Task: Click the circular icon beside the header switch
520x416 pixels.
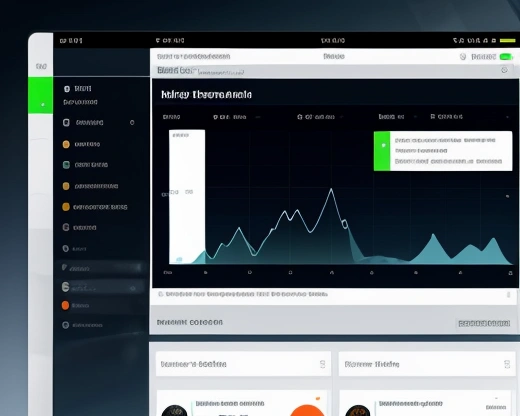Action: click(463, 57)
